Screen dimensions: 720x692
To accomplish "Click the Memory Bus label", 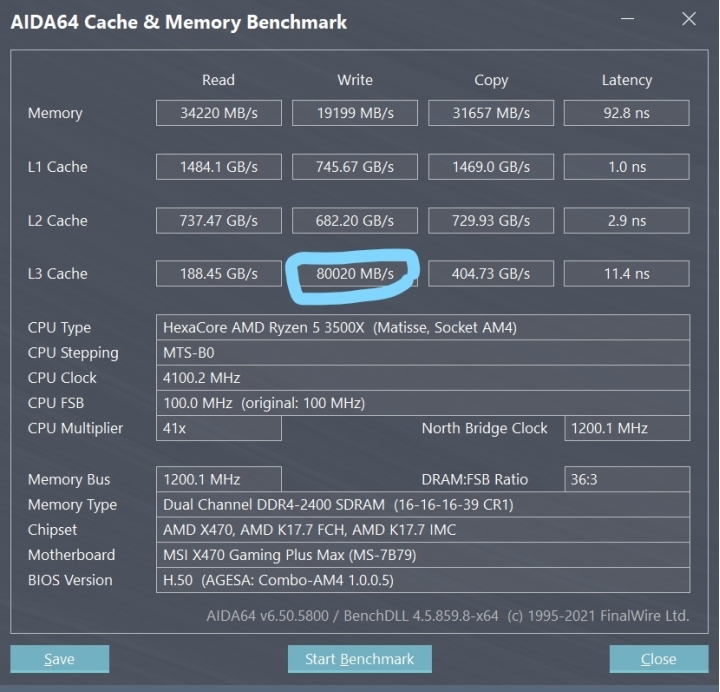I will 69,480.
